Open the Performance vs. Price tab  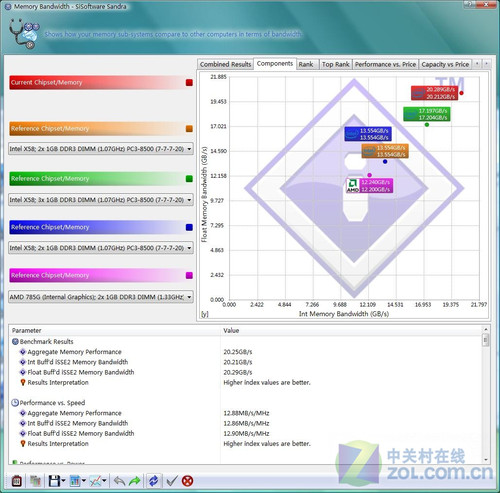(x=385, y=64)
